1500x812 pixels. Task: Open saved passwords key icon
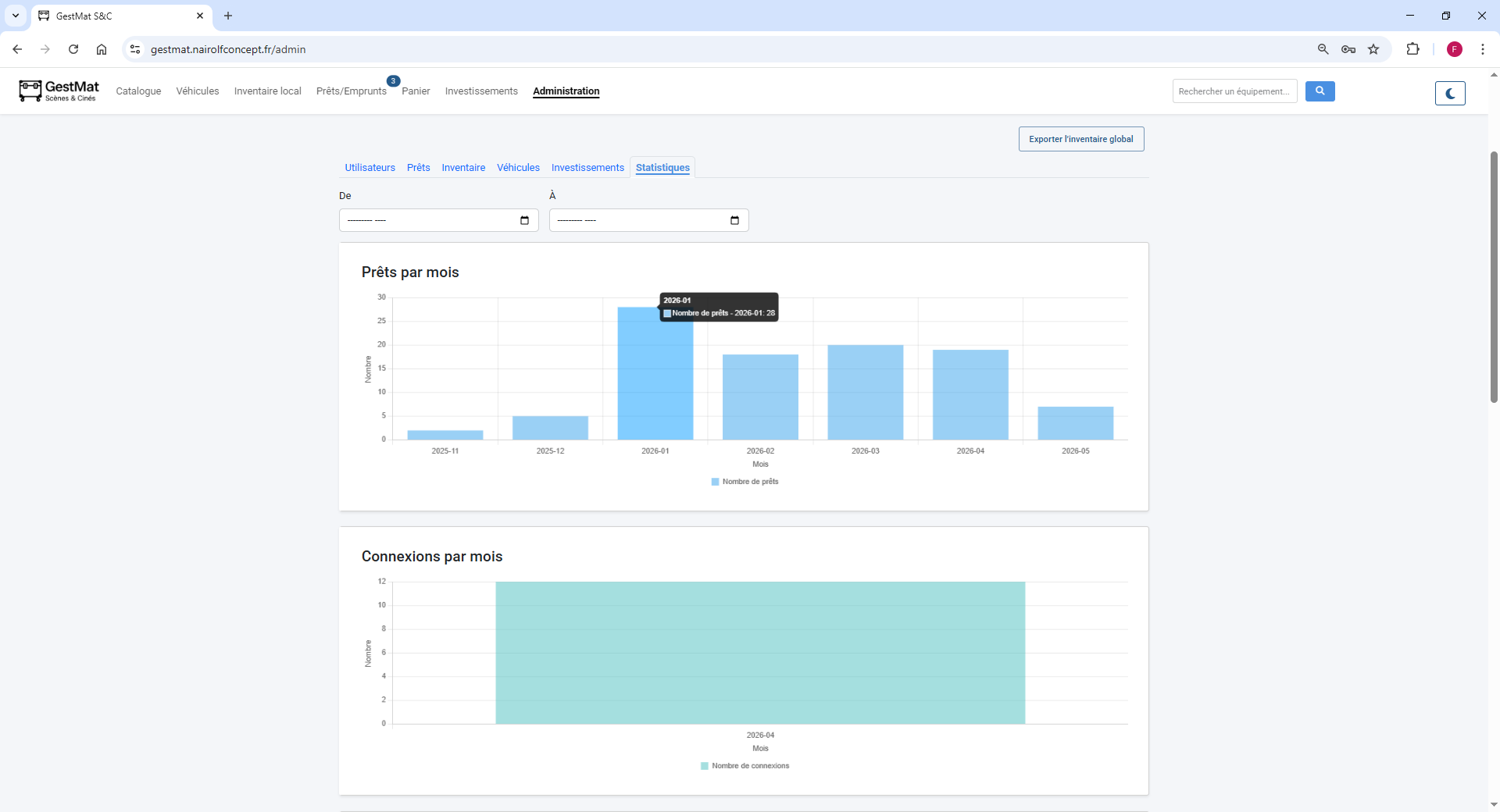coord(1348,49)
